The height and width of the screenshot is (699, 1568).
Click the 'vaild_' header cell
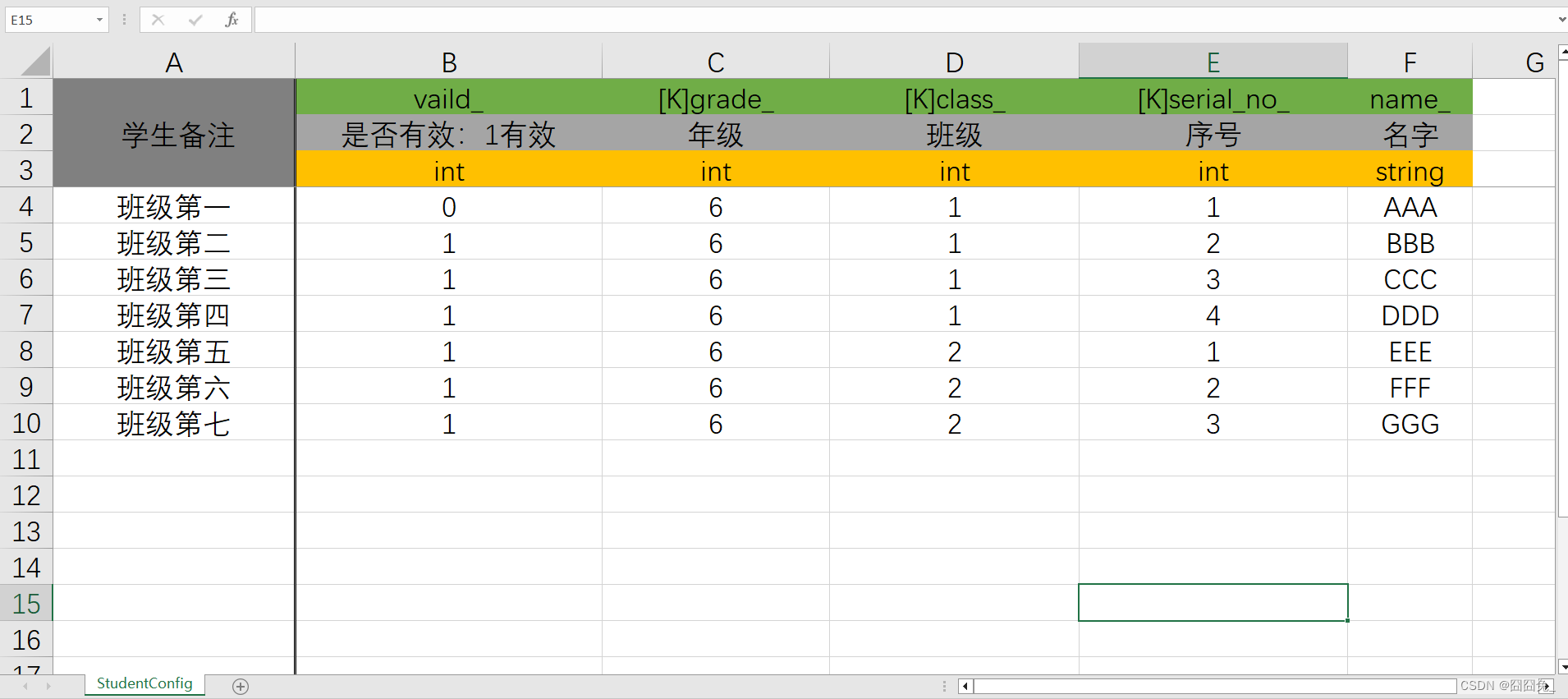(x=449, y=98)
